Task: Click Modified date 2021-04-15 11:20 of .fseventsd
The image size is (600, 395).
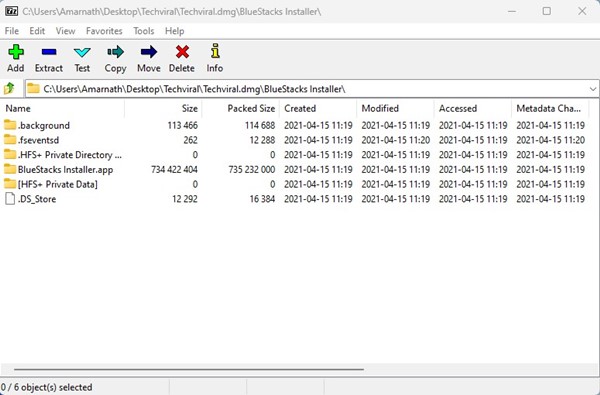Action: click(396, 140)
